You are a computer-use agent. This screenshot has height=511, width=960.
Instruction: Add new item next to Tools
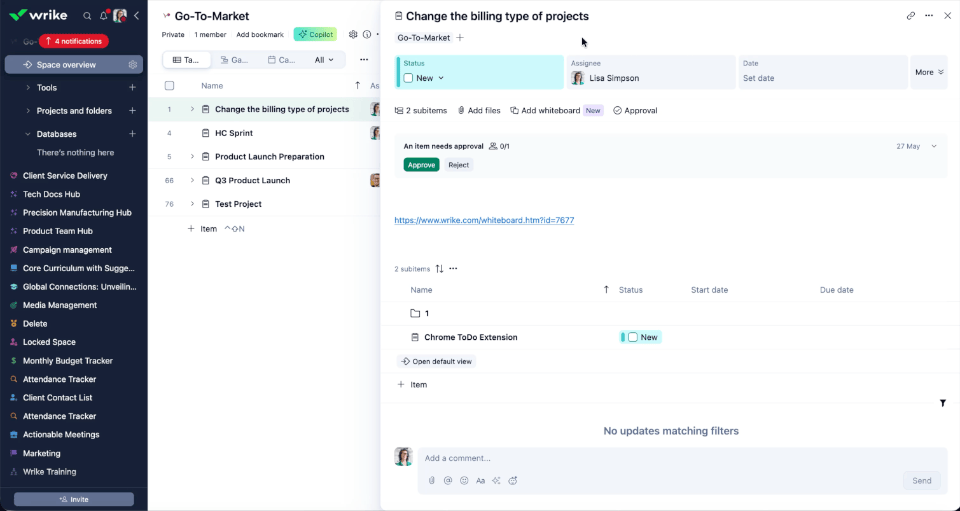tap(132, 88)
